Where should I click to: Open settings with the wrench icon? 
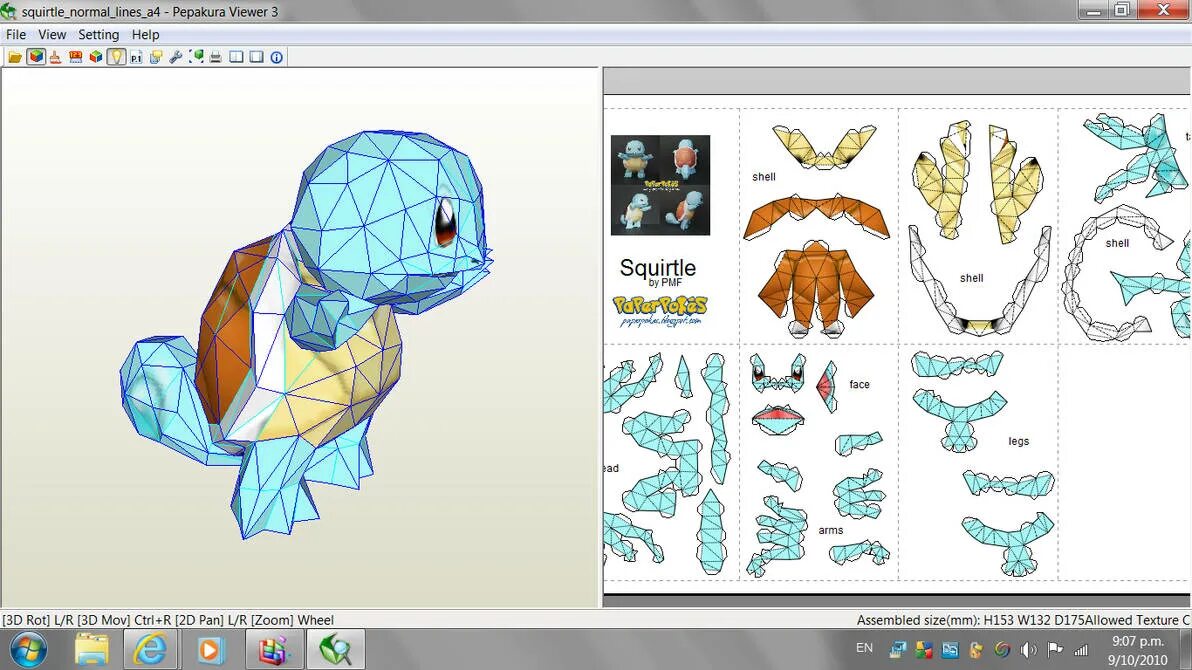coord(176,57)
